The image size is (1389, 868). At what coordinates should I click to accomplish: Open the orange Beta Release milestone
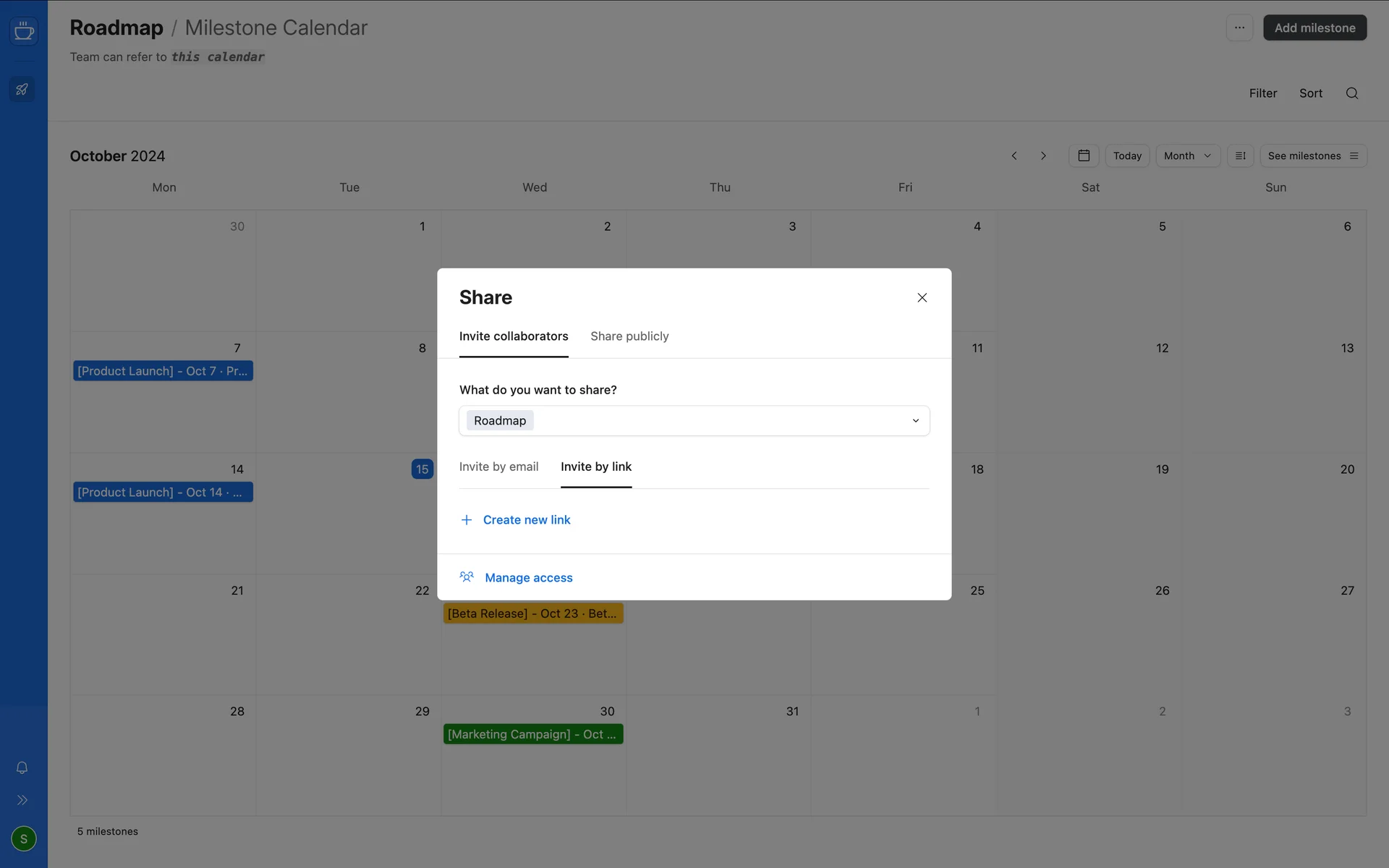click(532, 613)
